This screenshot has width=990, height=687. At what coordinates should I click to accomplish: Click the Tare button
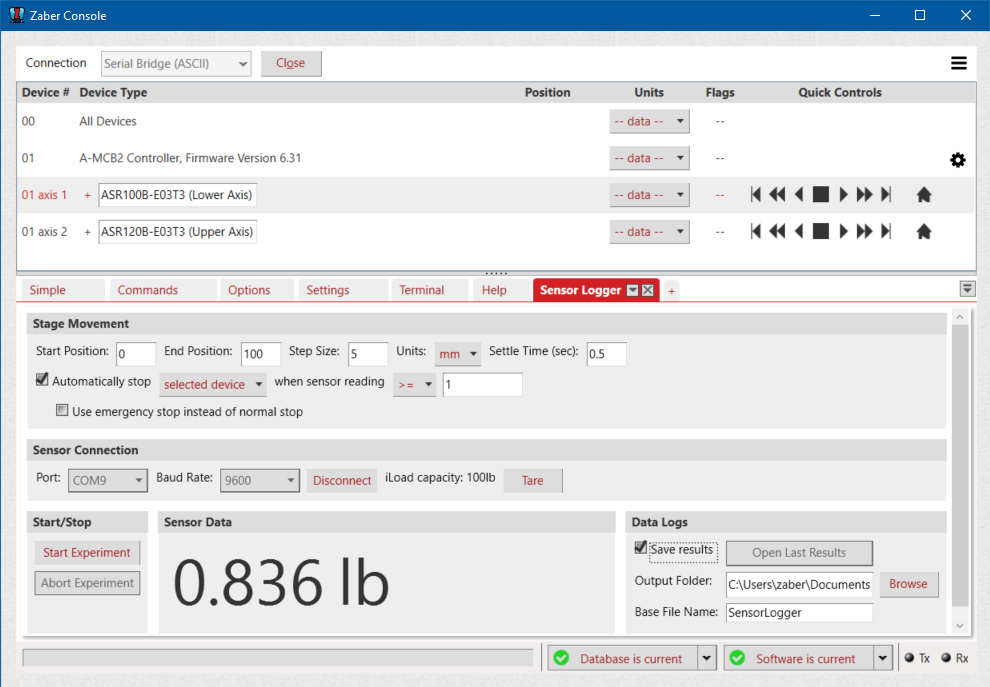coord(533,481)
